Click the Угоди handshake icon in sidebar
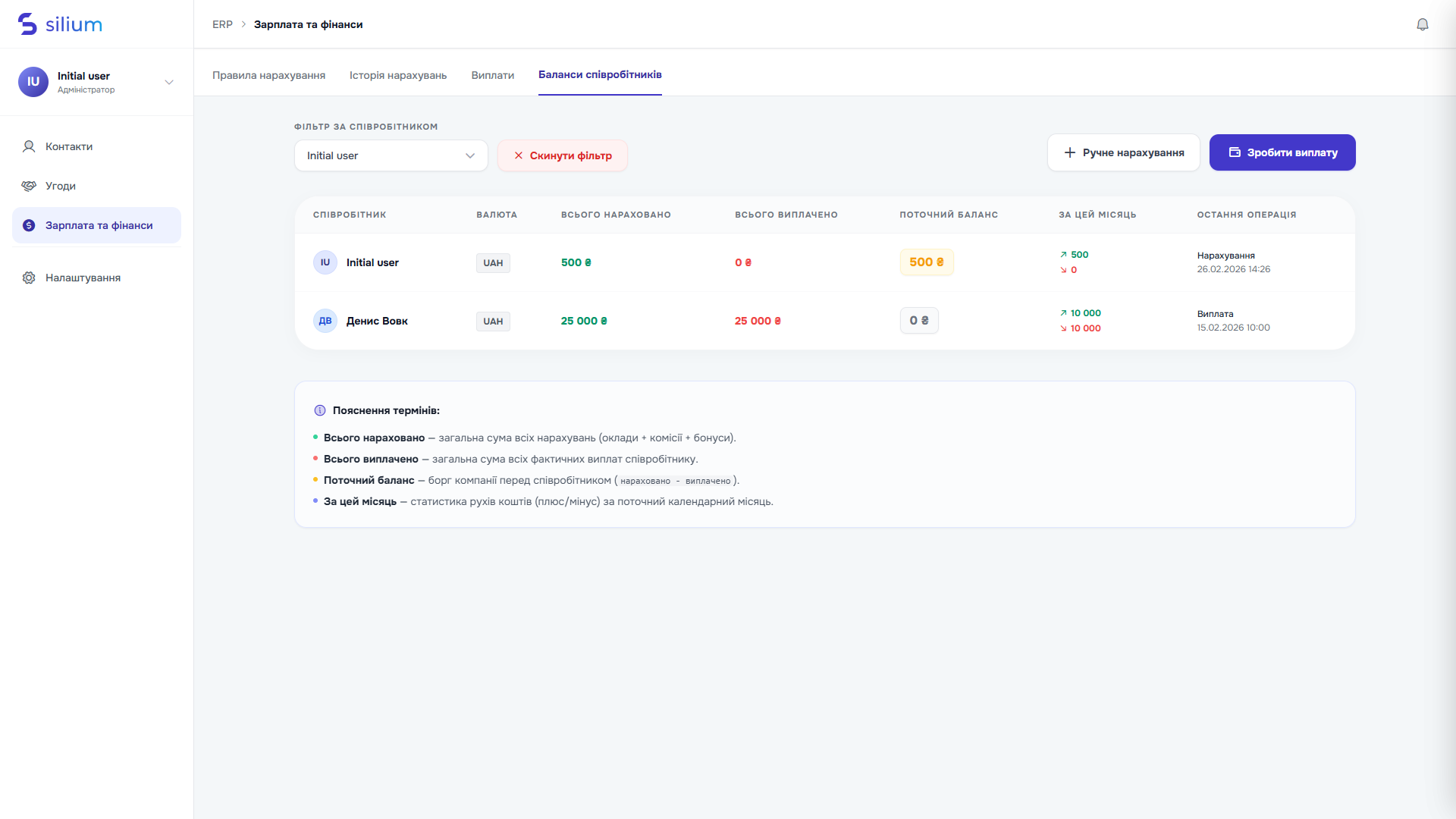This screenshot has height=819, width=1456. 29,186
